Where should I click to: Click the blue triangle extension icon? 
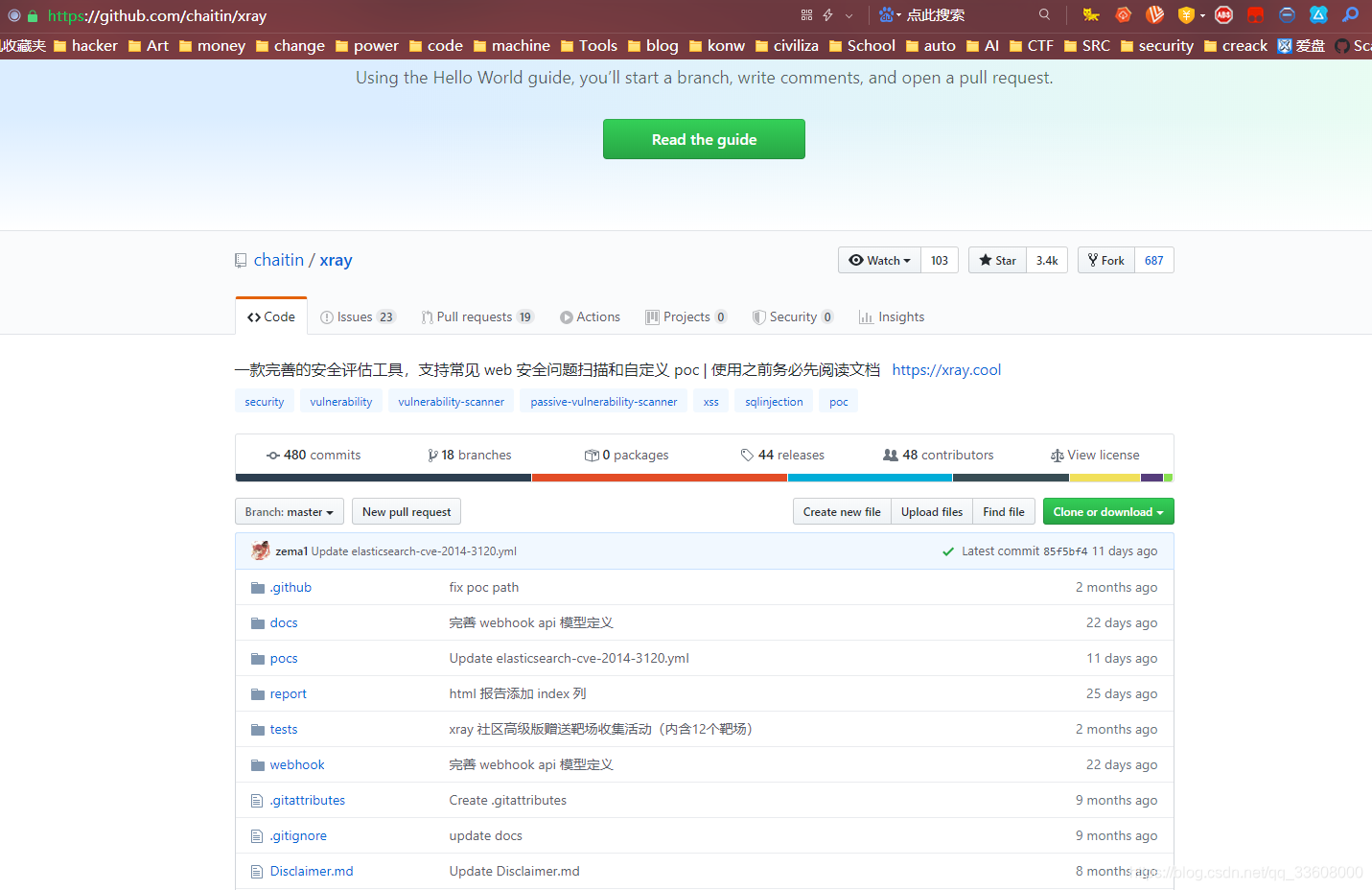coord(1318,14)
